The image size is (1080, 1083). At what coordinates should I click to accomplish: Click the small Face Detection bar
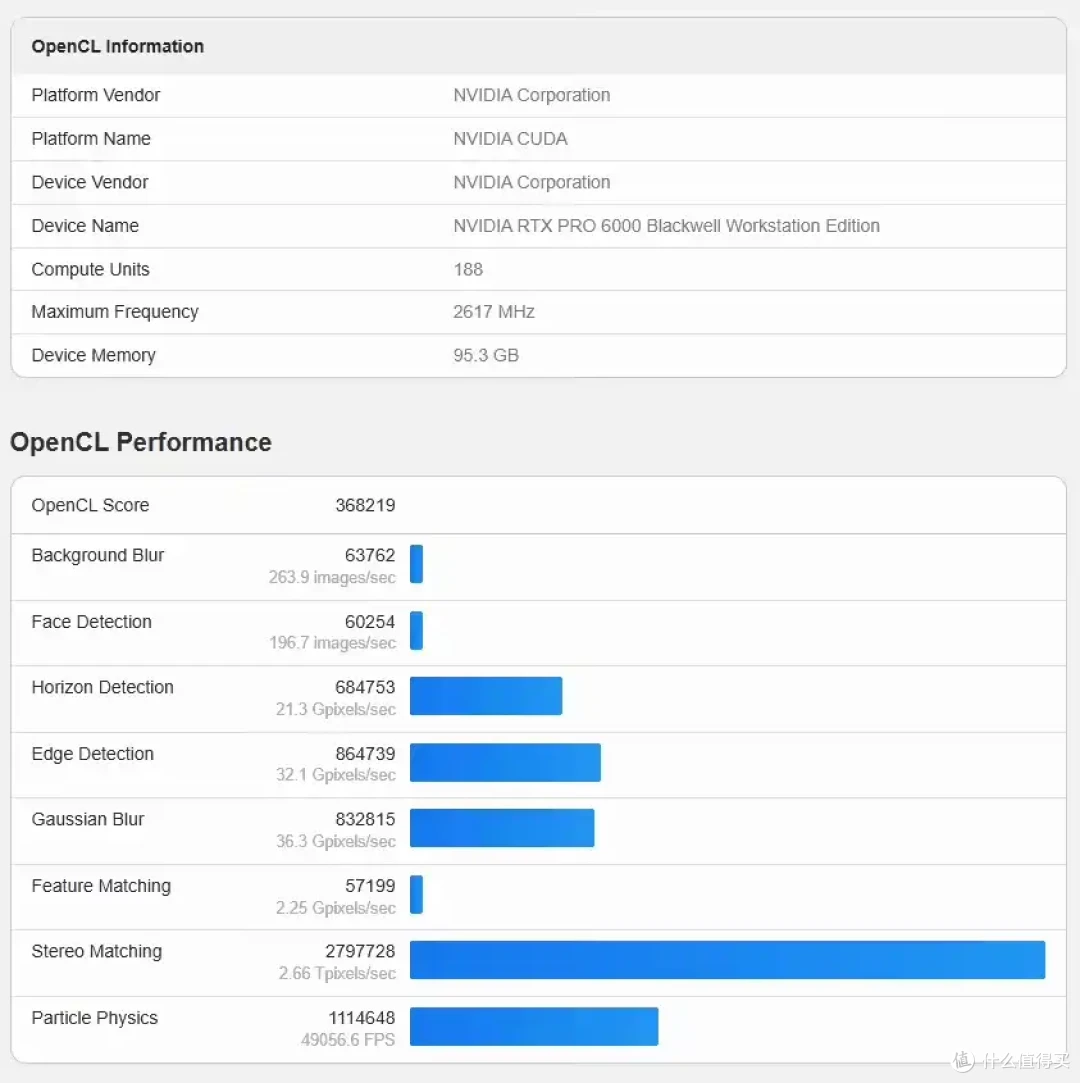coord(416,630)
